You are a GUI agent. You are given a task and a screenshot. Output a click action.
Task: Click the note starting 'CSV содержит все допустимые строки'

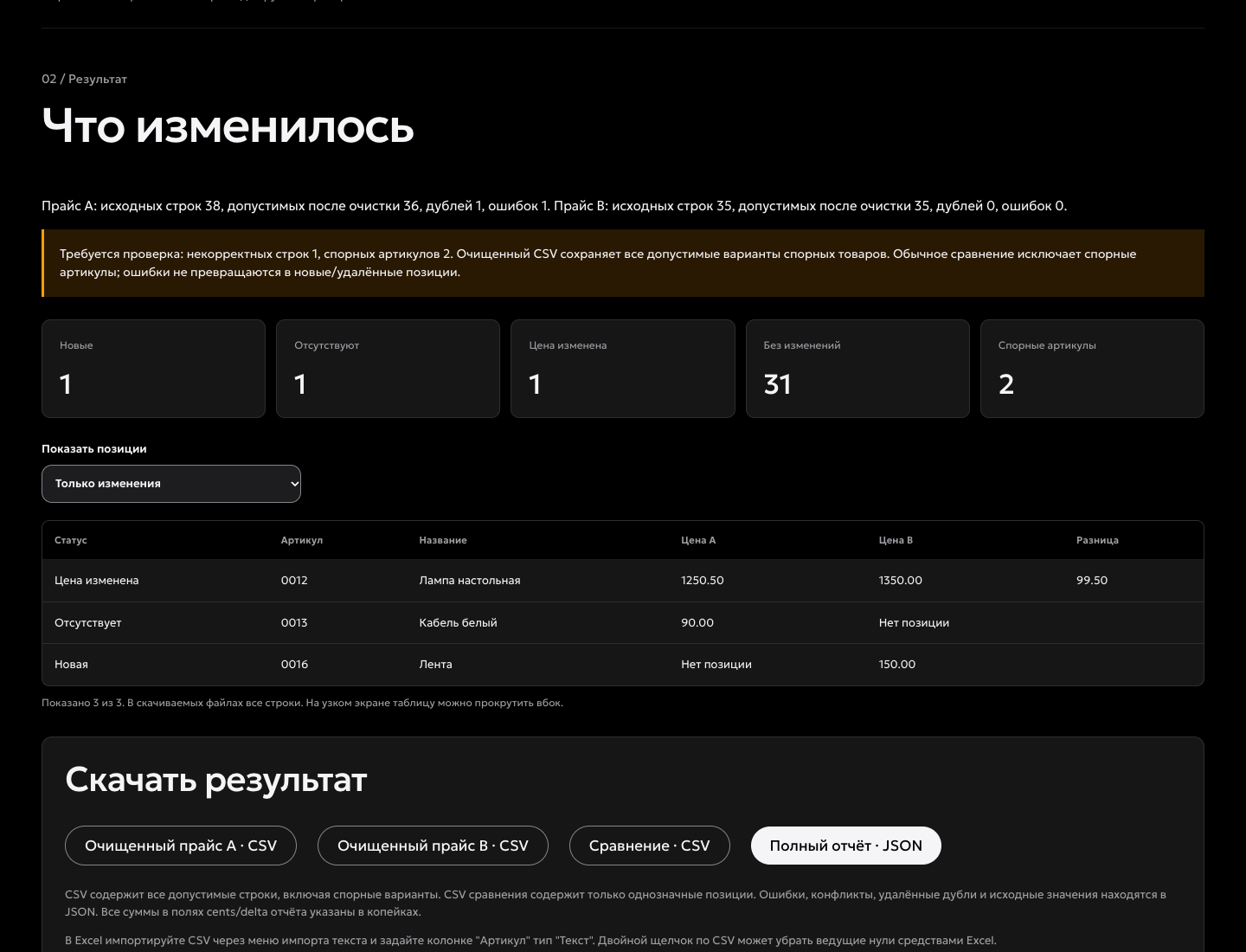615,904
